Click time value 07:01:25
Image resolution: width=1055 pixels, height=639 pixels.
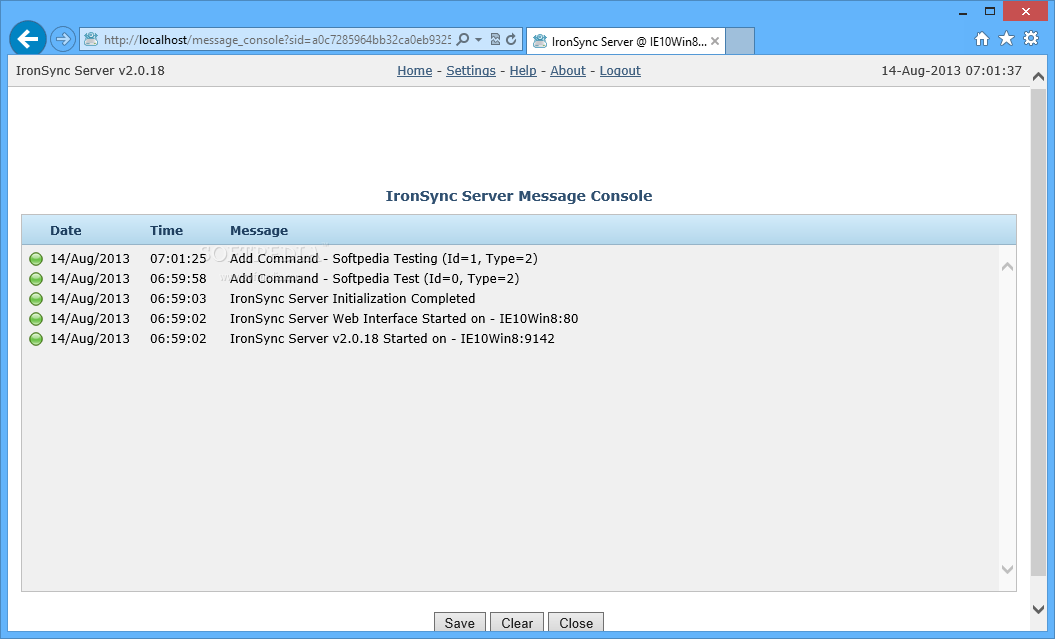point(178,258)
